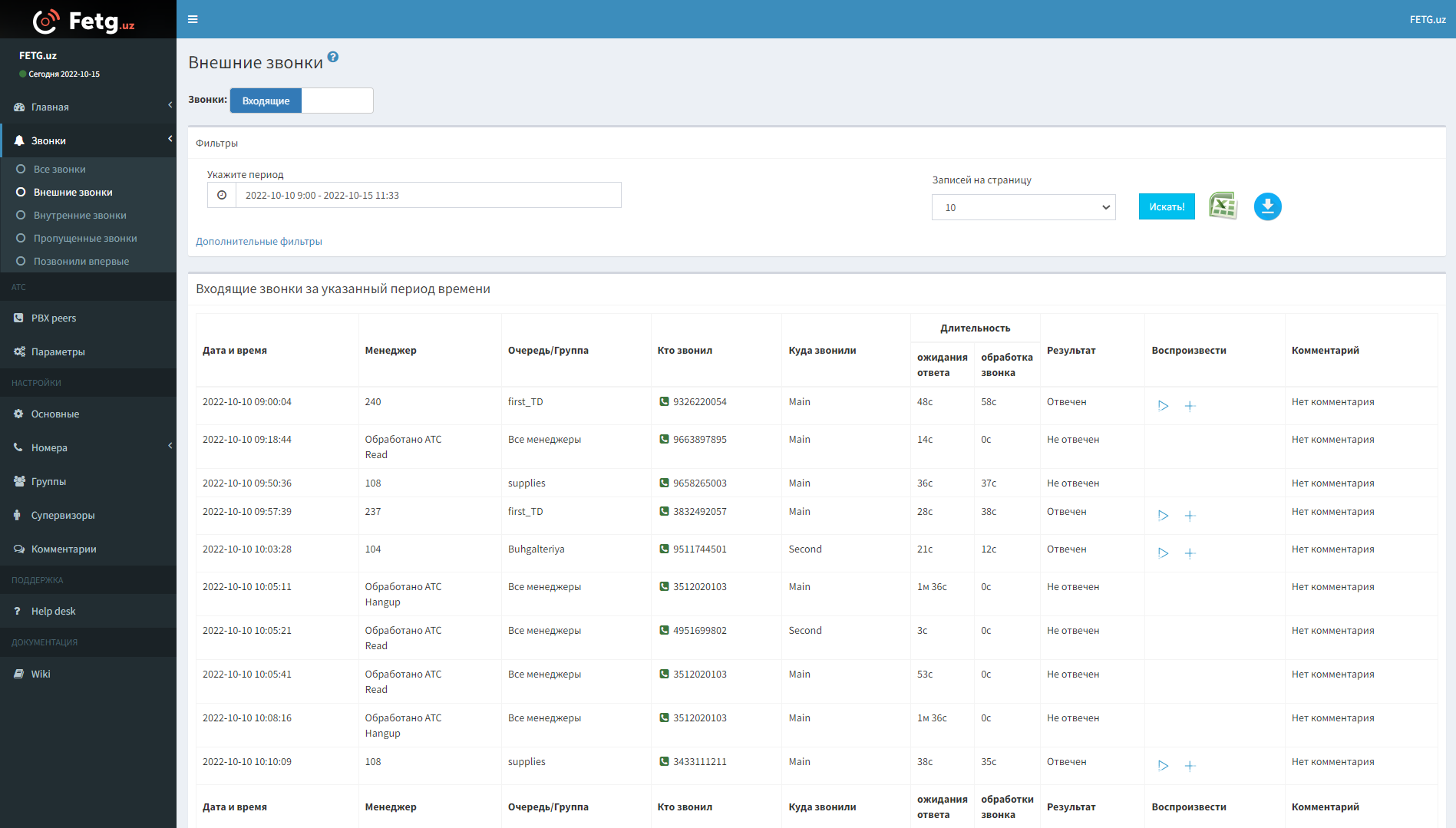1456x828 pixels.
Task: Switch to the blank outgoing calls toggle
Action: 337,101
